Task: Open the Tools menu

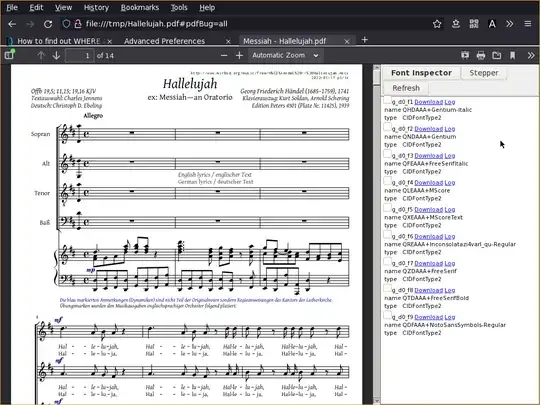Action: click(x=179, y=7)
